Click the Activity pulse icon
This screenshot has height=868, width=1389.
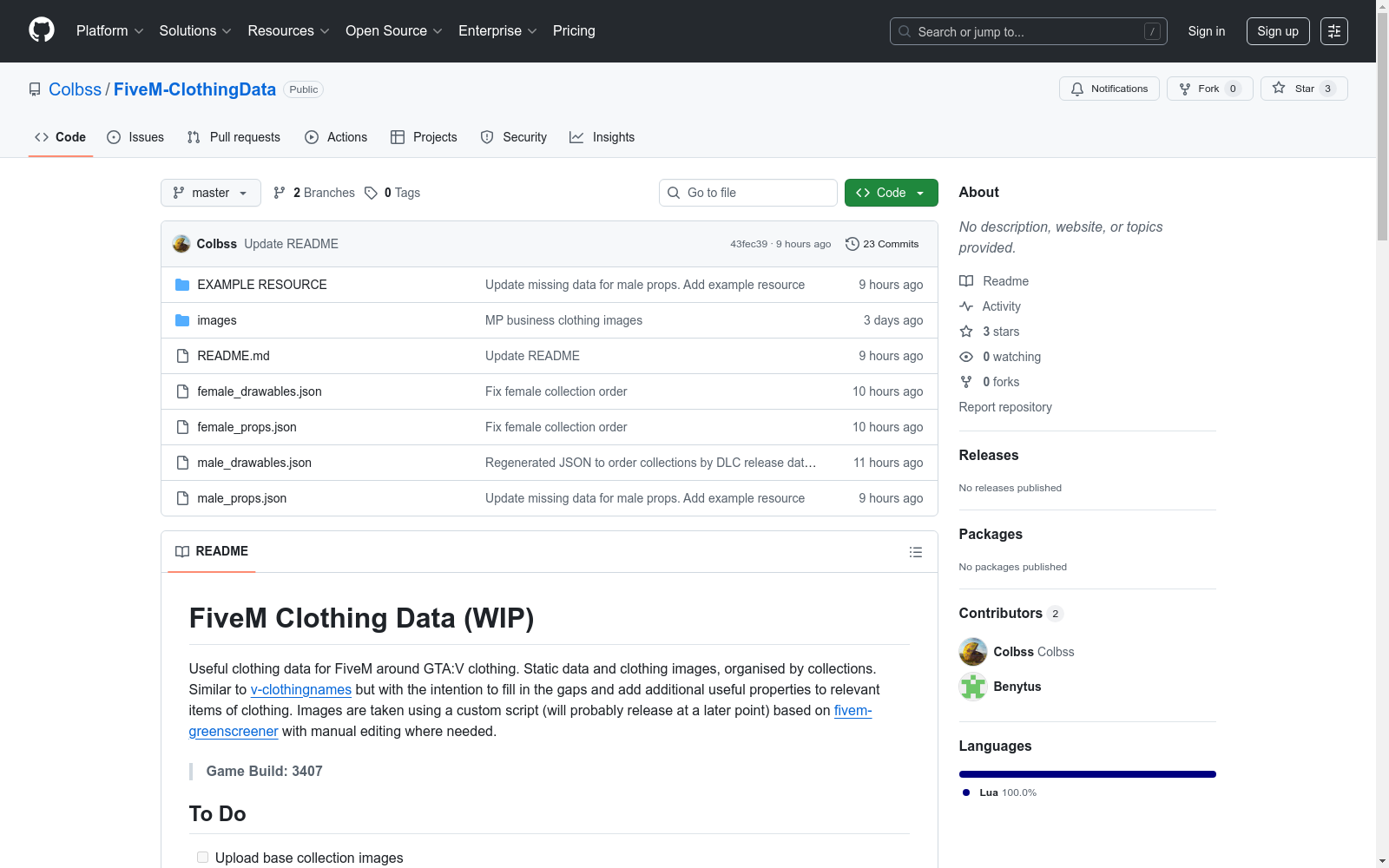(966, 306)
